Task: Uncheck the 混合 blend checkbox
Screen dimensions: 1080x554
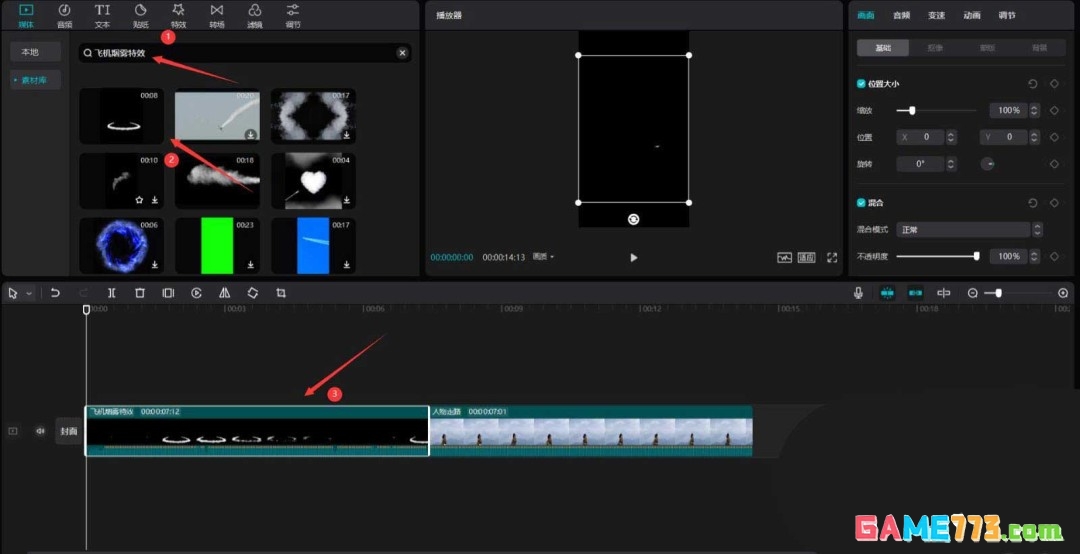Action: tap(862, 202)
